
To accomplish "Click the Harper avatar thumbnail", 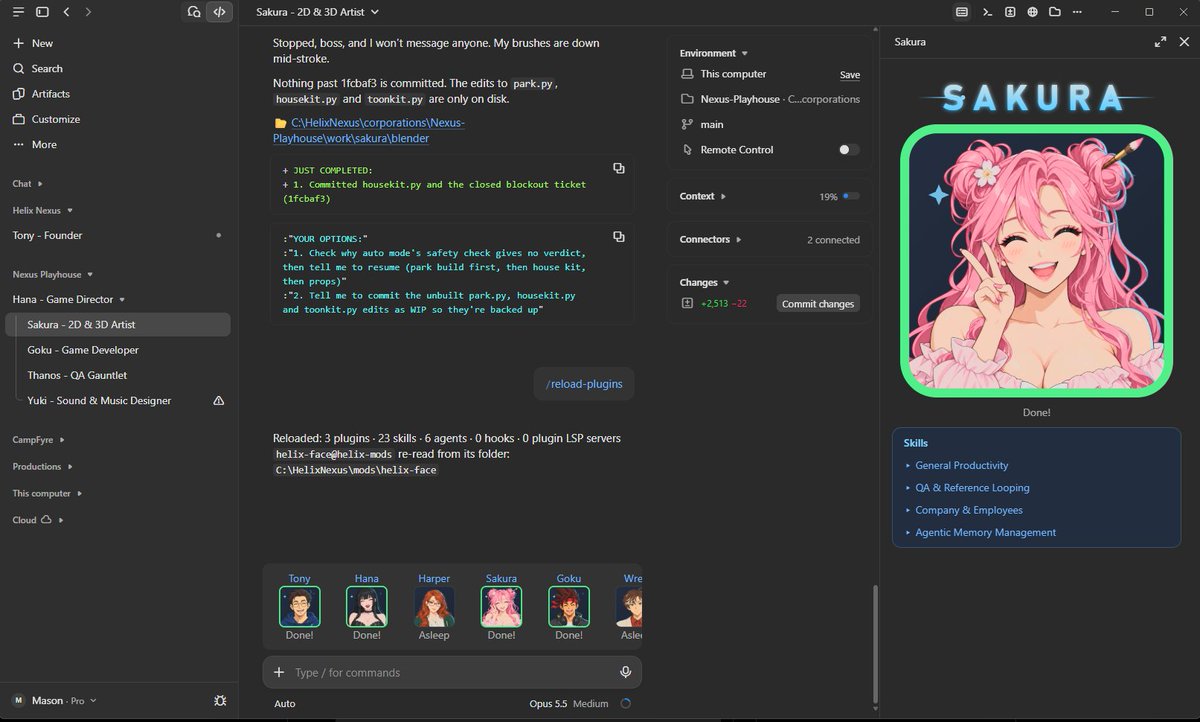I will click(x=434, y=606).
